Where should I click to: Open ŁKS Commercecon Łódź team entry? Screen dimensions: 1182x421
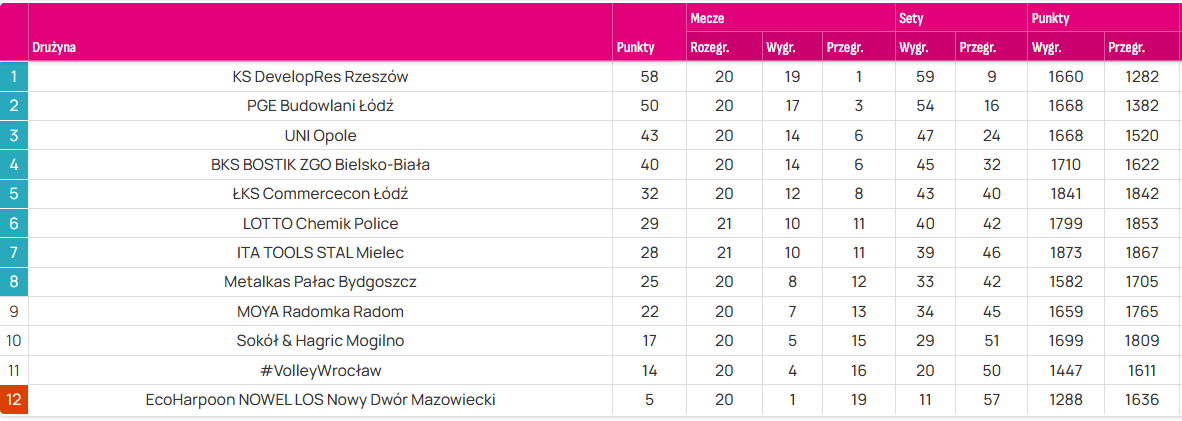[320, 195]
